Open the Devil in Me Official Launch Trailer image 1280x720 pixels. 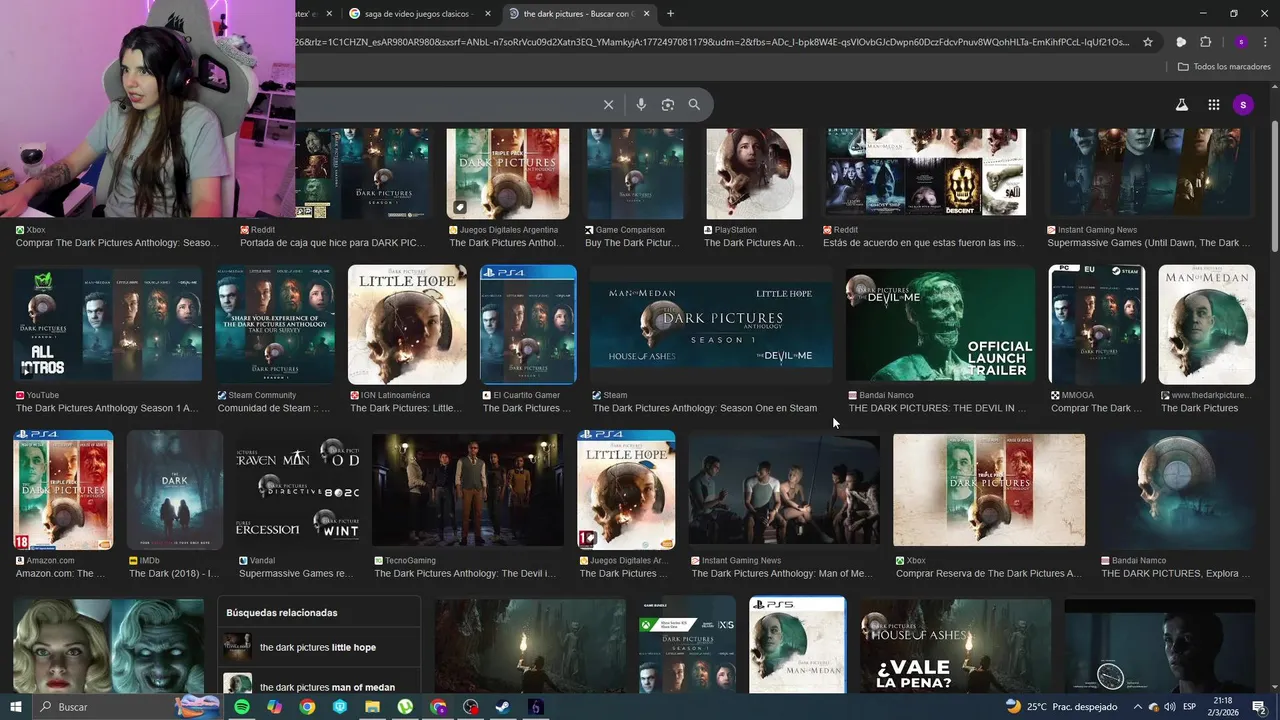click(x=940, y=325)
